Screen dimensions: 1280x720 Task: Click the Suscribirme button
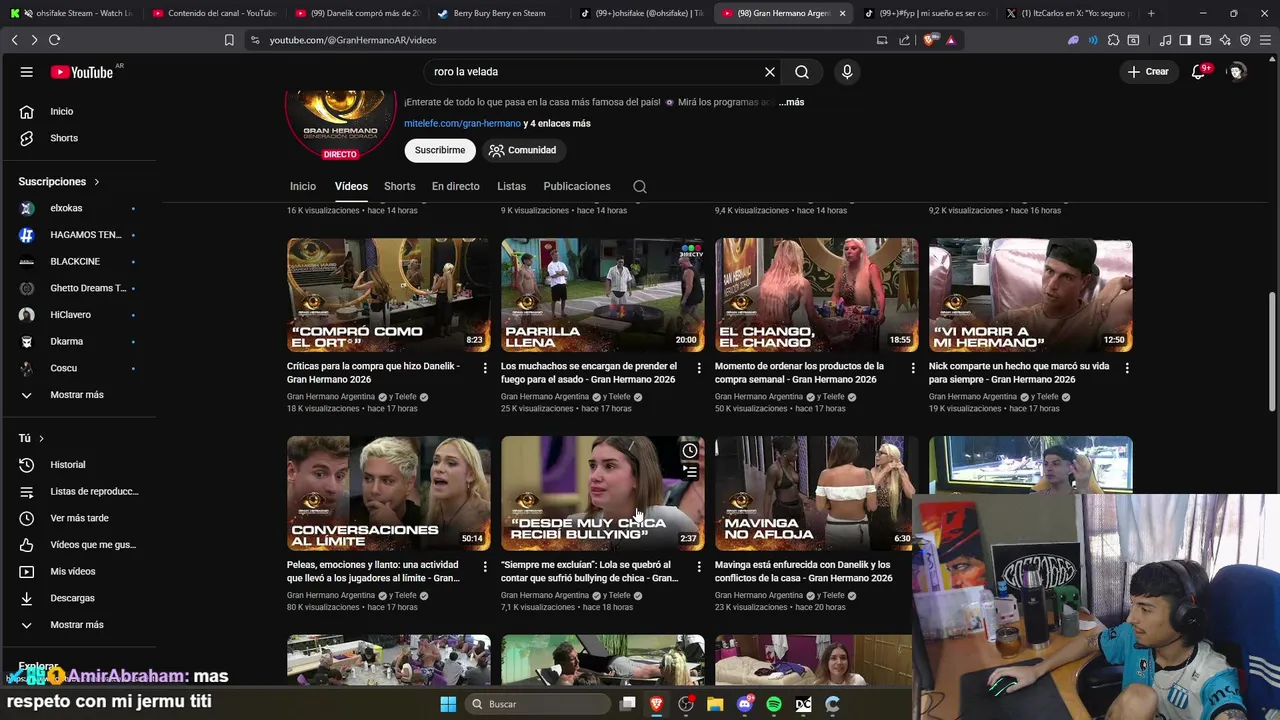(440, 150)
